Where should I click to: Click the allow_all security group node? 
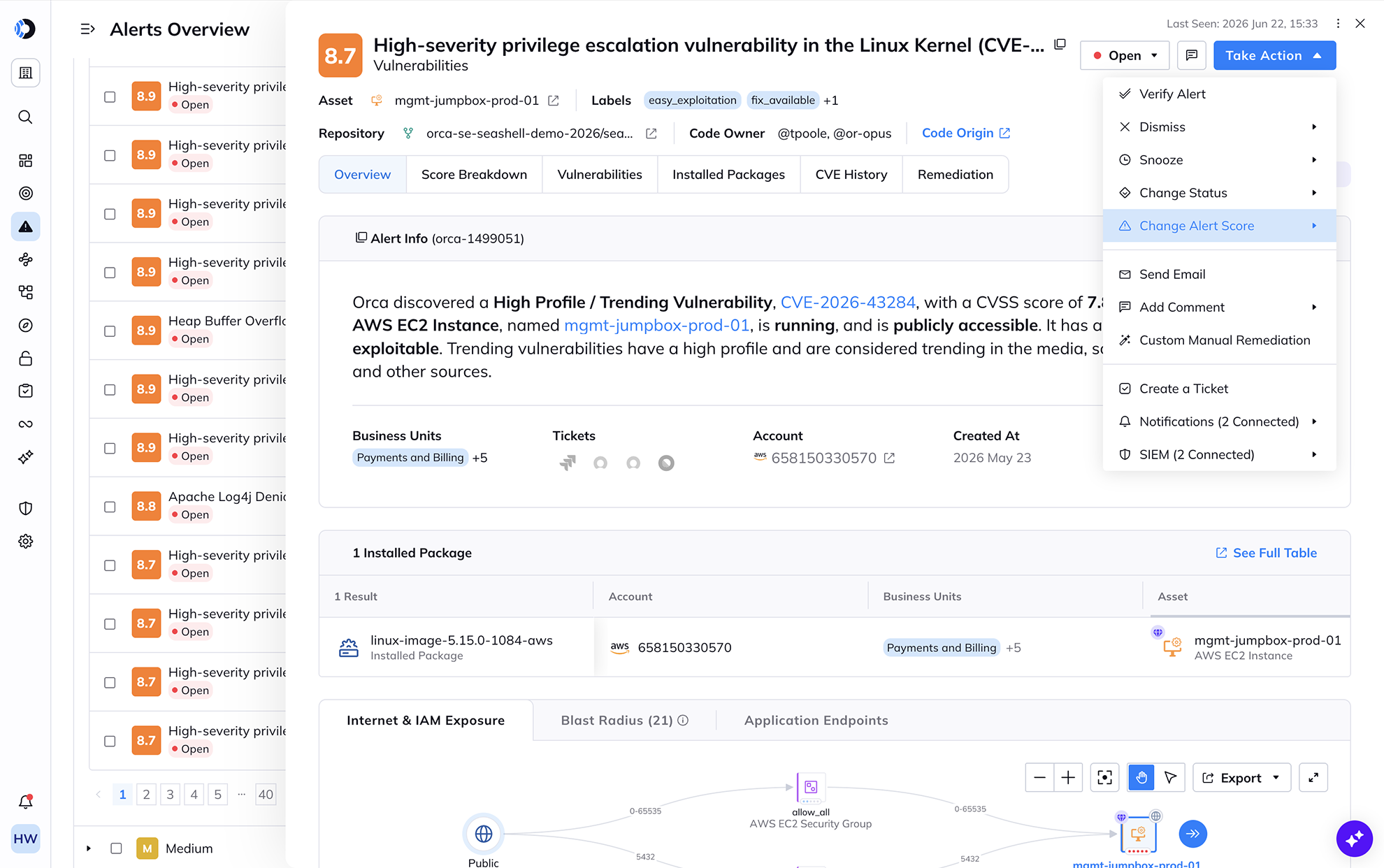pyautogui.click(x=810, y=788)
